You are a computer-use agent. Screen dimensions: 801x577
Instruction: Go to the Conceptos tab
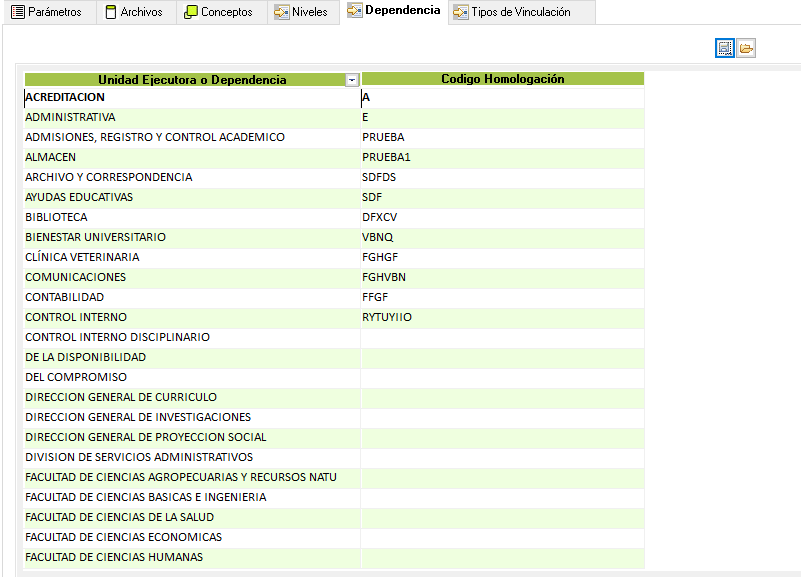(x=219, y=12)
